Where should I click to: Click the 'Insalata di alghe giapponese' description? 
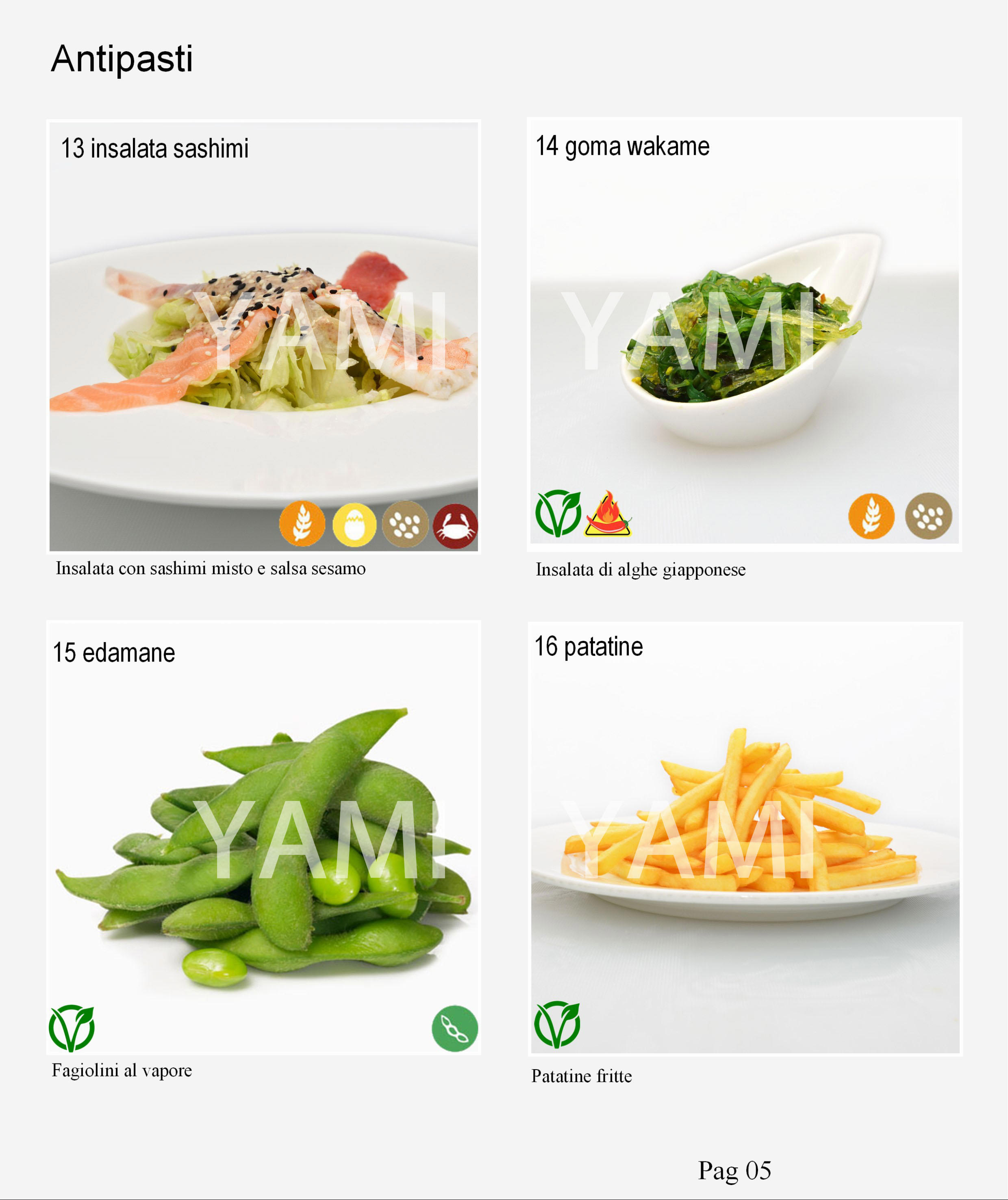[641, 570]
